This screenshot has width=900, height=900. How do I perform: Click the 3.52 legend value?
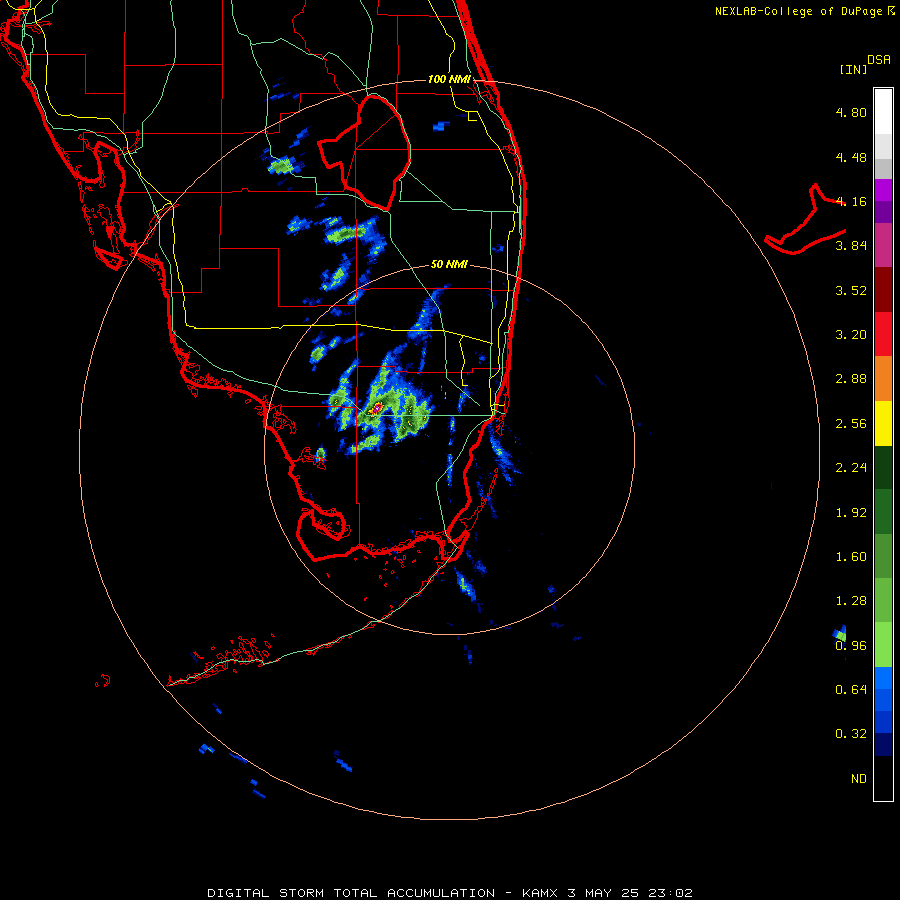[851, 290]
